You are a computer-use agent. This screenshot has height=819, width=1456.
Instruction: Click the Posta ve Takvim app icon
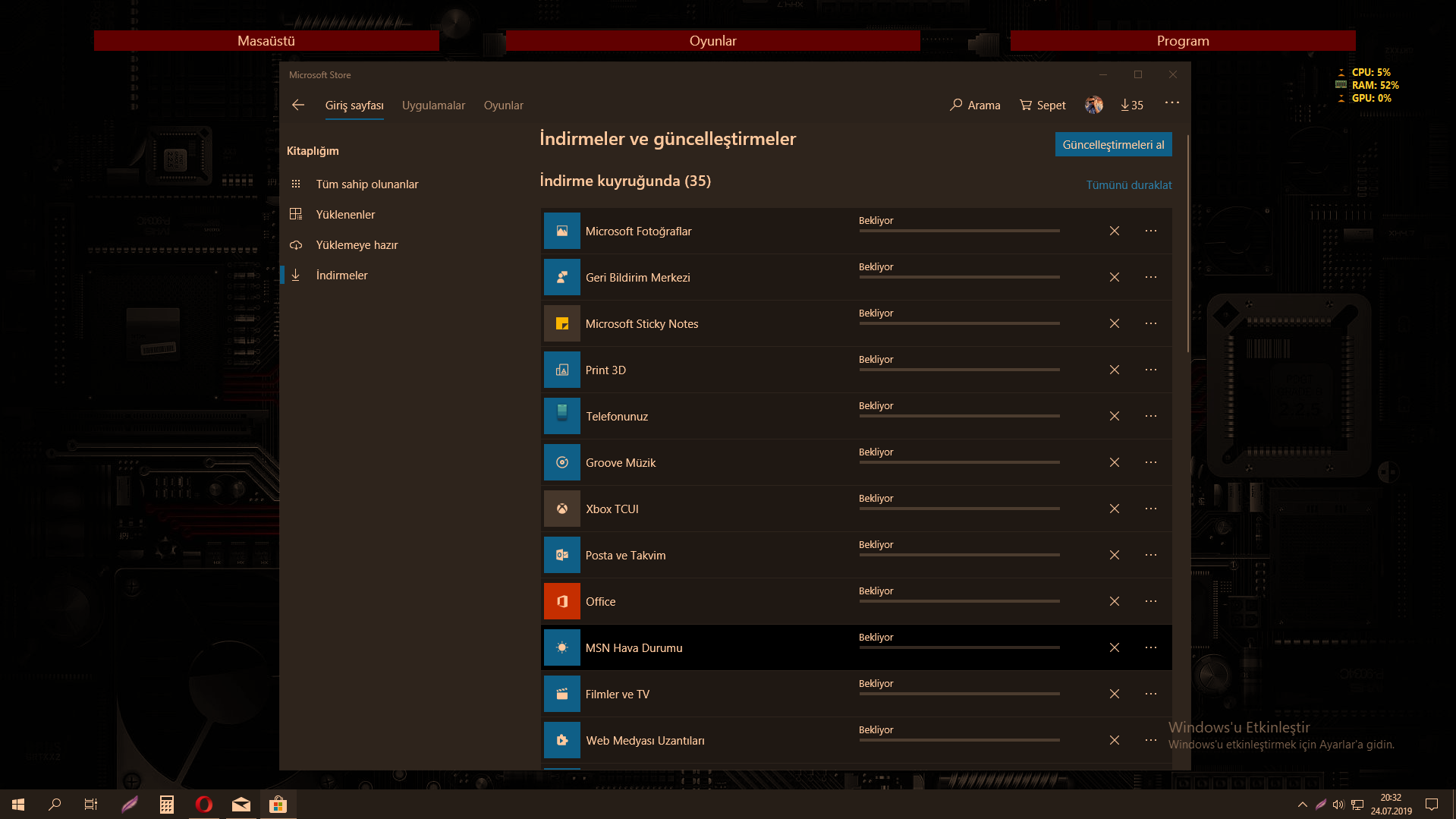[562, 555]
